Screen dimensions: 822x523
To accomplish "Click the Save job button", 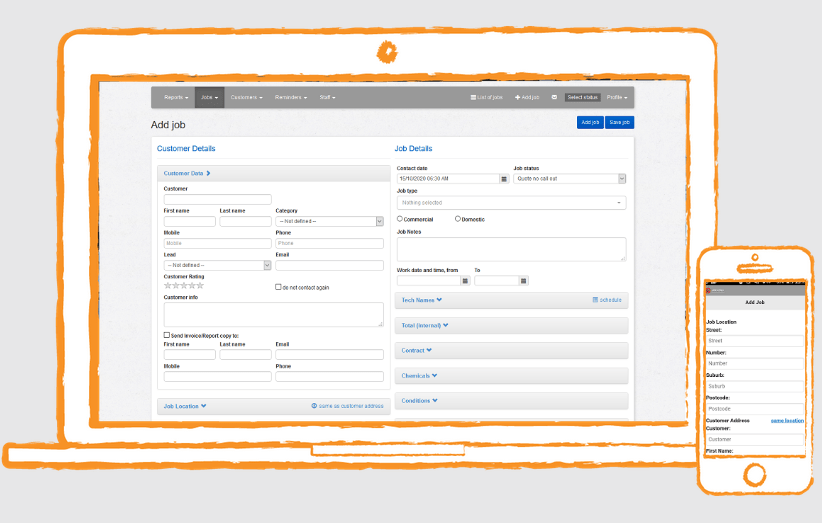I will 619,122.
